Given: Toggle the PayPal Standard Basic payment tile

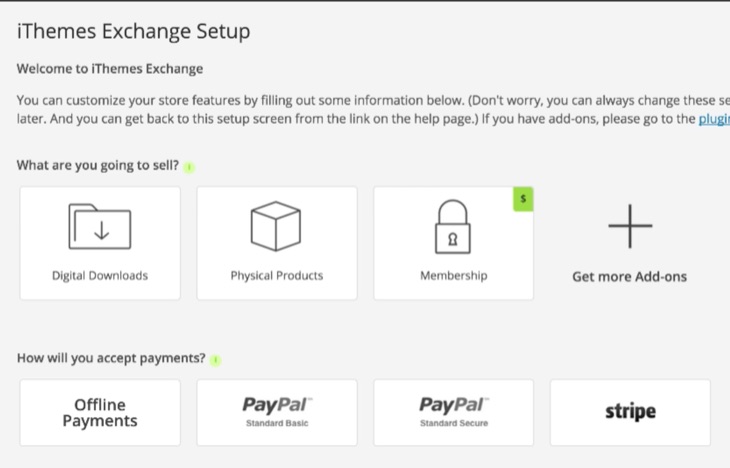Looking at the screenshot, I should coord(277,413).
